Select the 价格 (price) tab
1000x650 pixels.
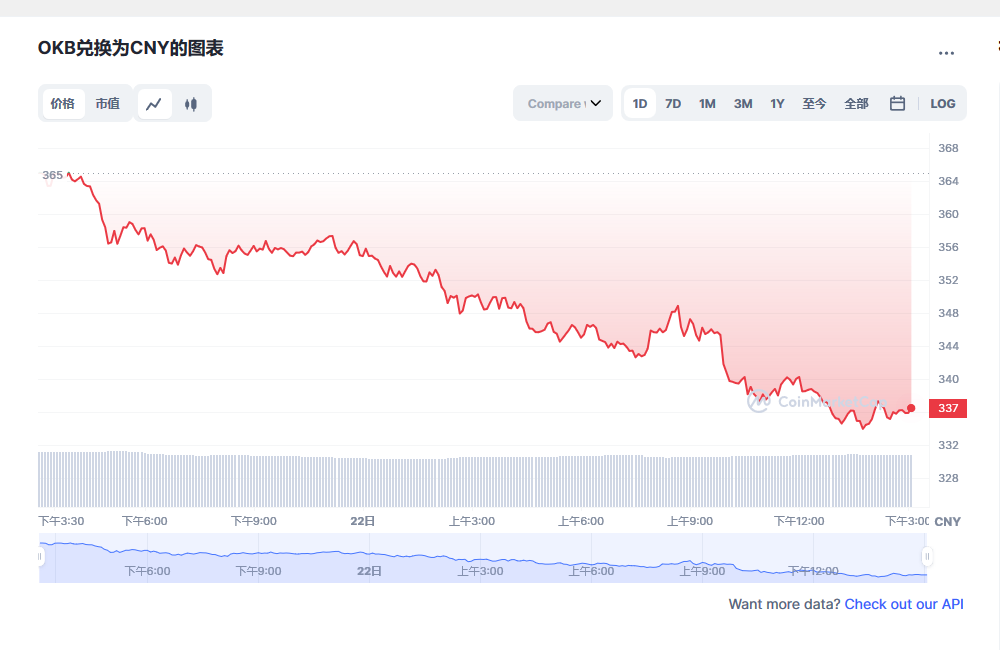tap(63, 104)
